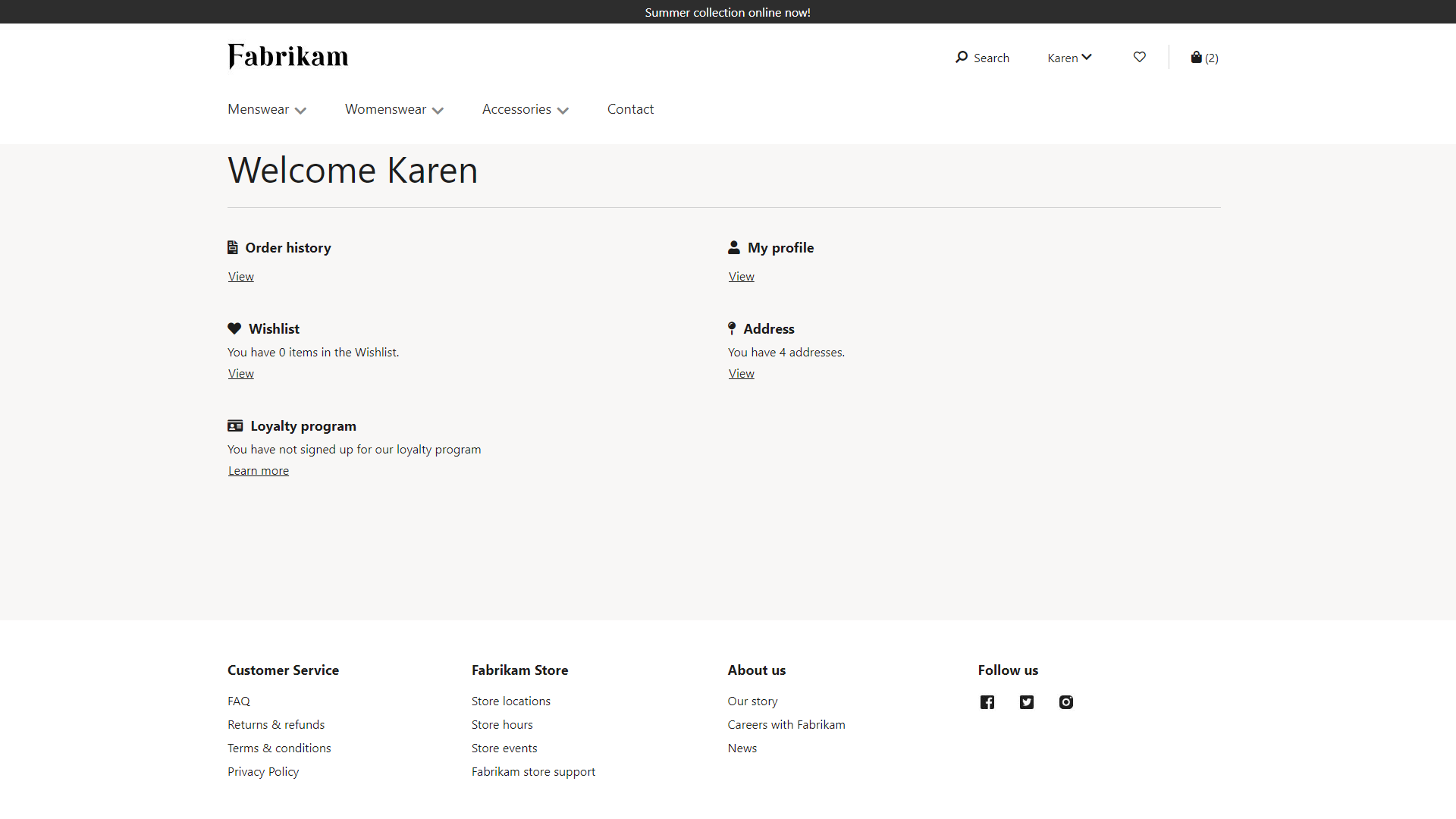Click the Loyalty program card icon
The height and width of the screenshot is (819, 1456).
(234, 425)
